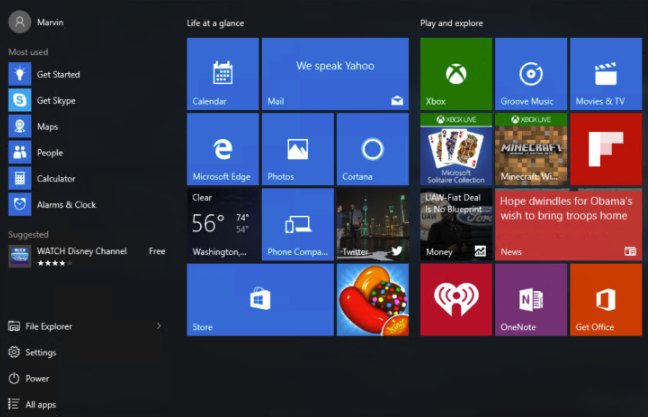Open Maps from most used list
Viewport: 648px width, 417px height.
(87, 126)
